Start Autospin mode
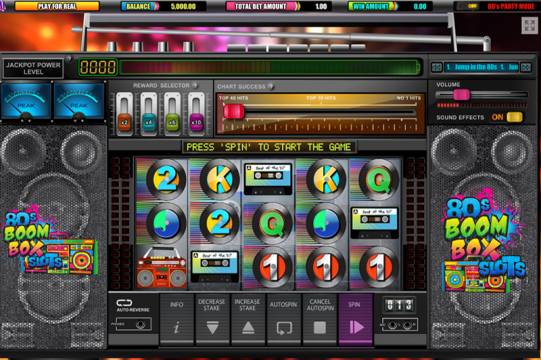Screen dimensions: 541x360 point(284,319)
